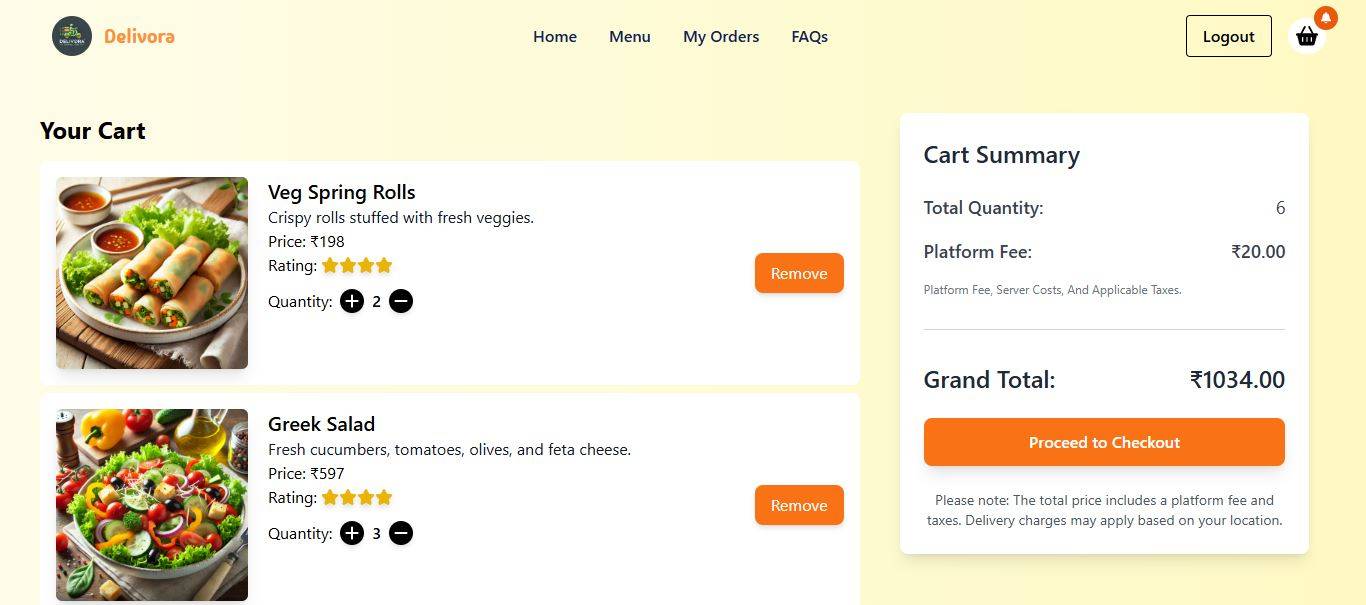
Task: Click the orange notification badge on the cart
Action: pos(1325,17)
